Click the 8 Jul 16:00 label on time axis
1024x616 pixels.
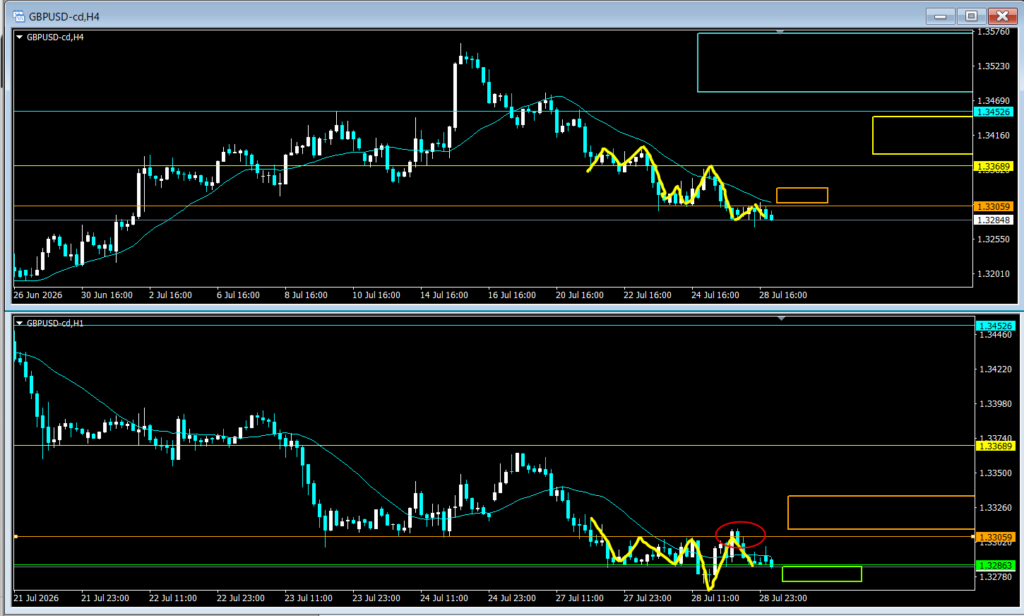coord(306,295)
